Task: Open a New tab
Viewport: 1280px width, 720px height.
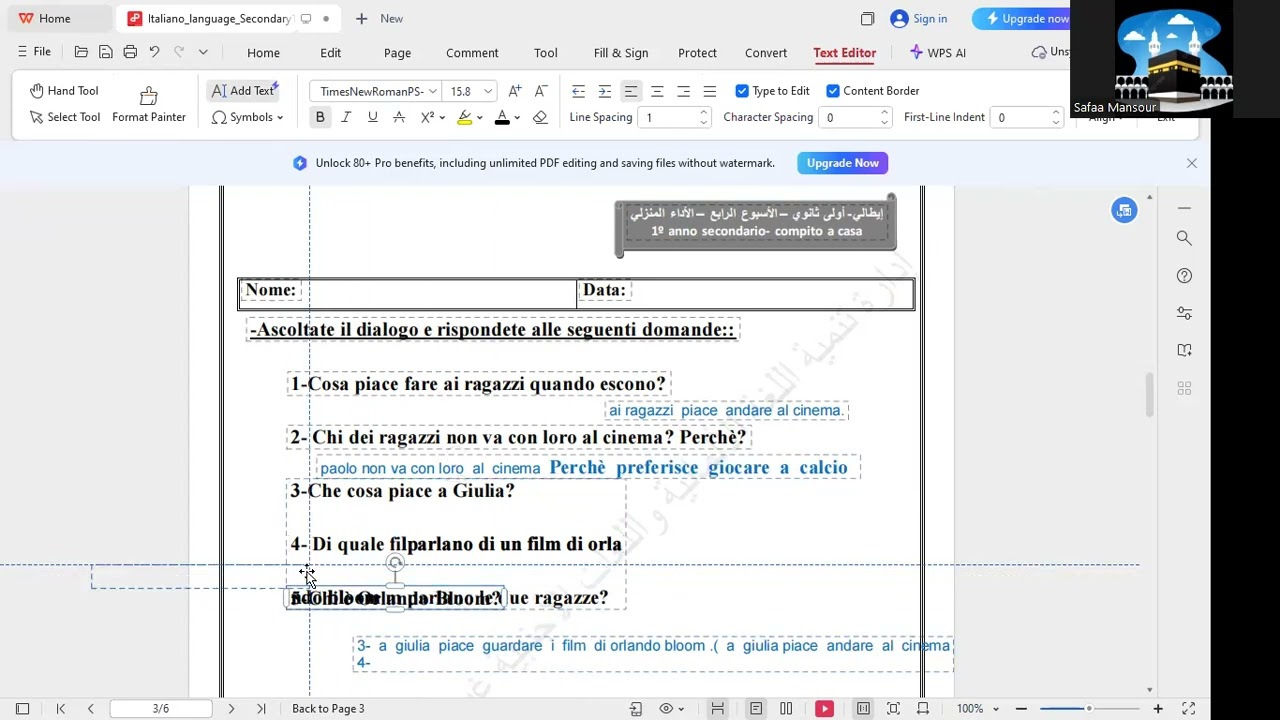Action: click(x=379, y=18)
